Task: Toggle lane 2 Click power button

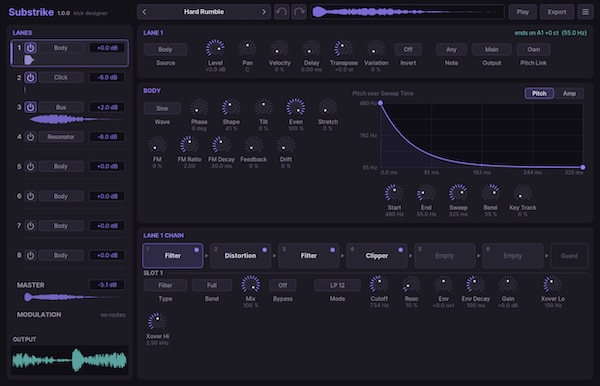Action: [x=31, y=78]
